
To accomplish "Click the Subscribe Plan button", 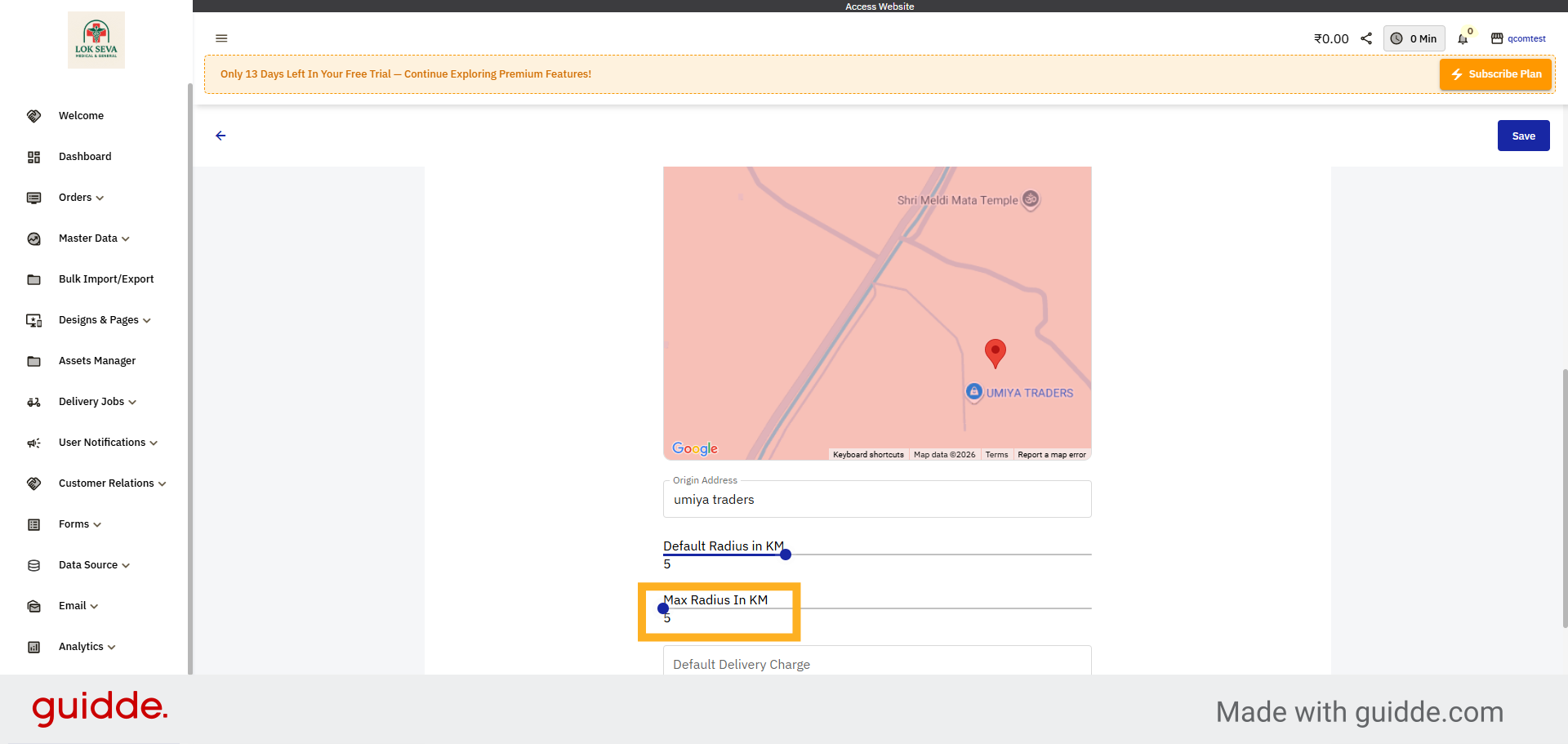I will 1495,74.
